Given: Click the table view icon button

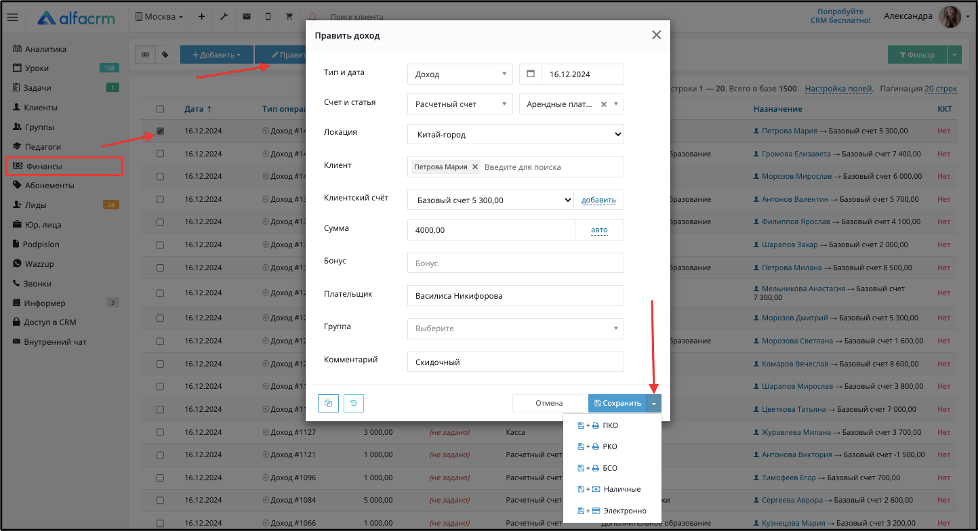Looking at the screenshot, I should click(145, 55).
